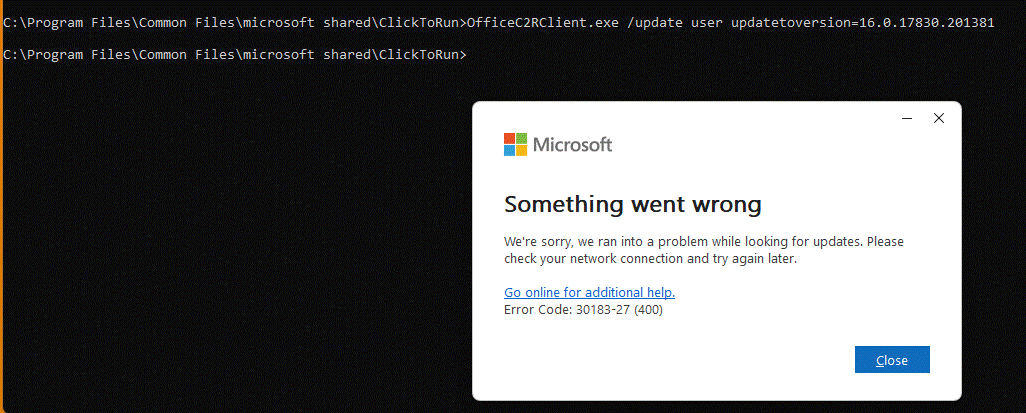Open the 'Go online for additional help' link
The height and width of the screenshot is (413, 1026).
(589, 292)
